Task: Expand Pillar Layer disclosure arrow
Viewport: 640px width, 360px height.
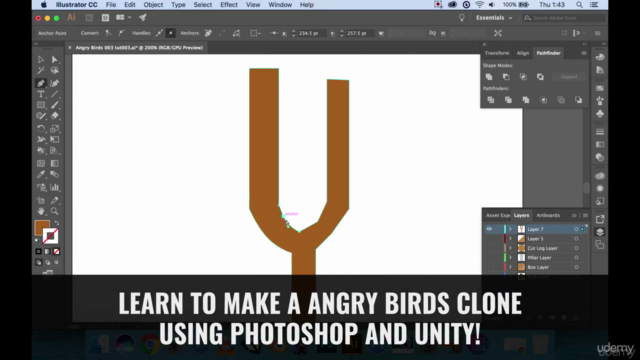Action: (510, 258)
